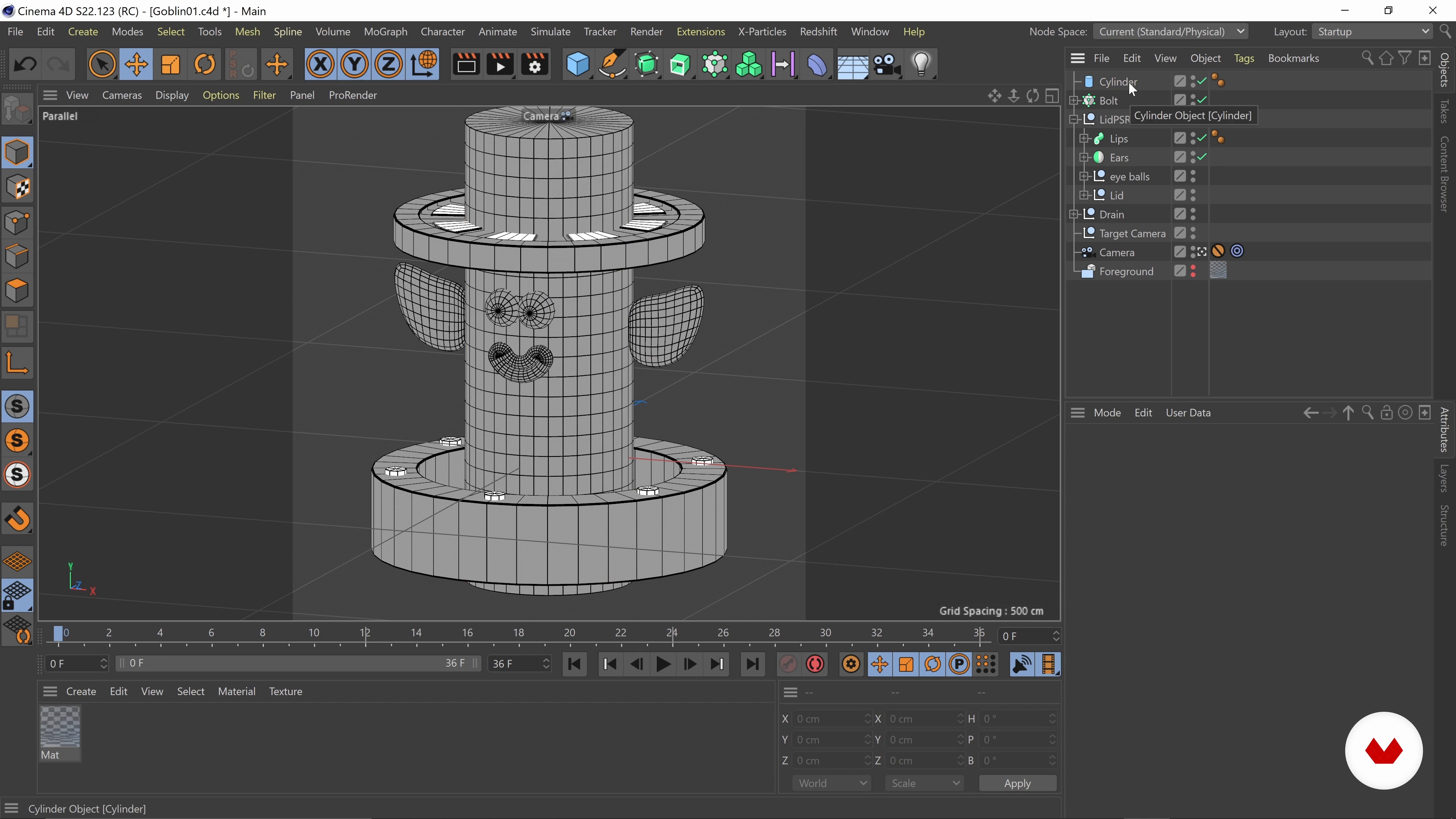Open the Subdivision Surface generator icon

click(x=646, y=64)
